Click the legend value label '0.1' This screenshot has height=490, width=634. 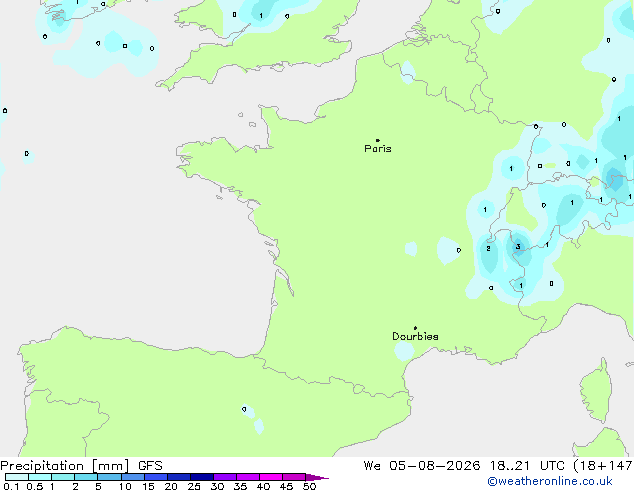pyautogui.click(x=11, y=486)
